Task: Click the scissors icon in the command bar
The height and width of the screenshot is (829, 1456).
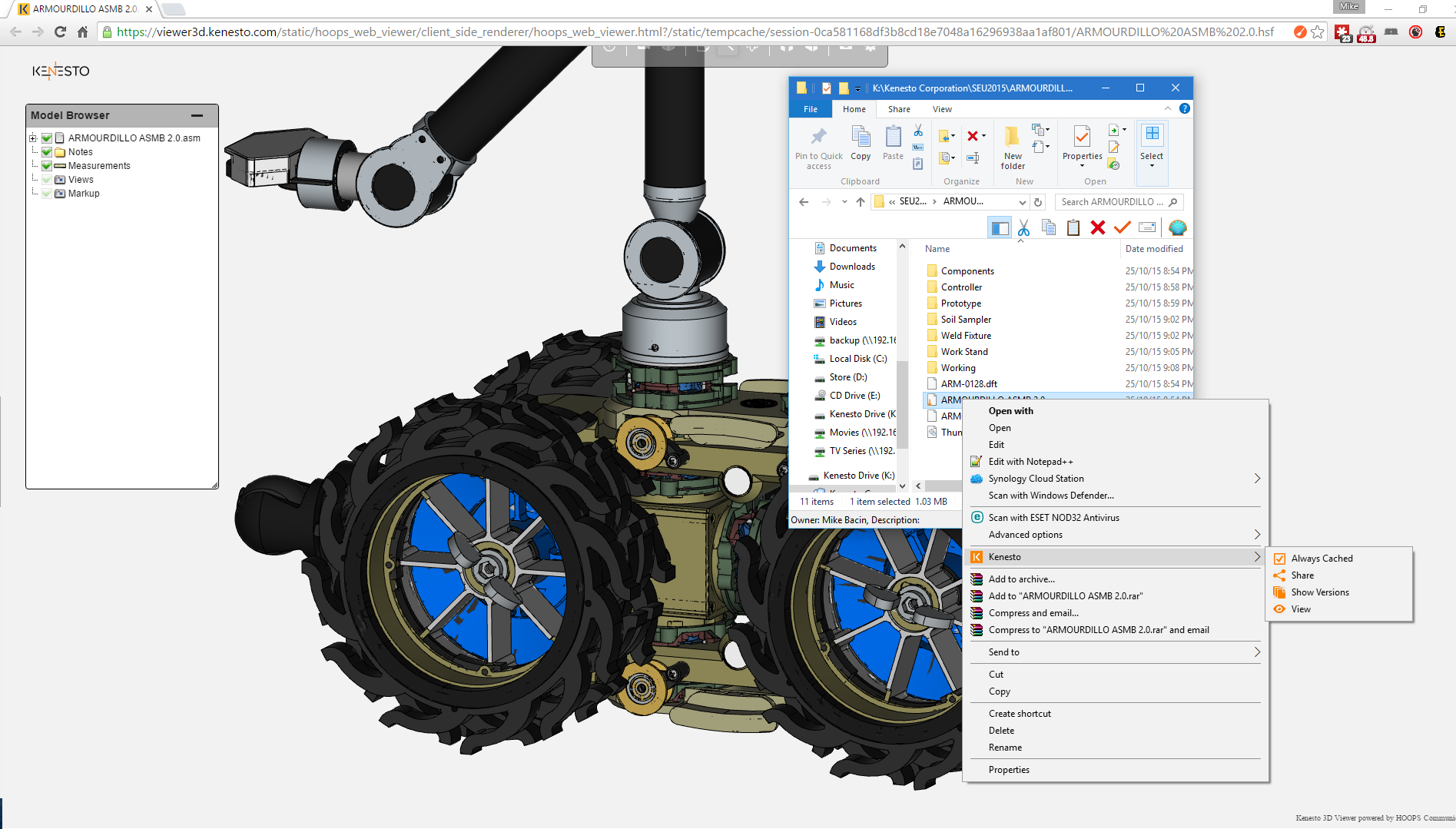Action: point(1023,227)
